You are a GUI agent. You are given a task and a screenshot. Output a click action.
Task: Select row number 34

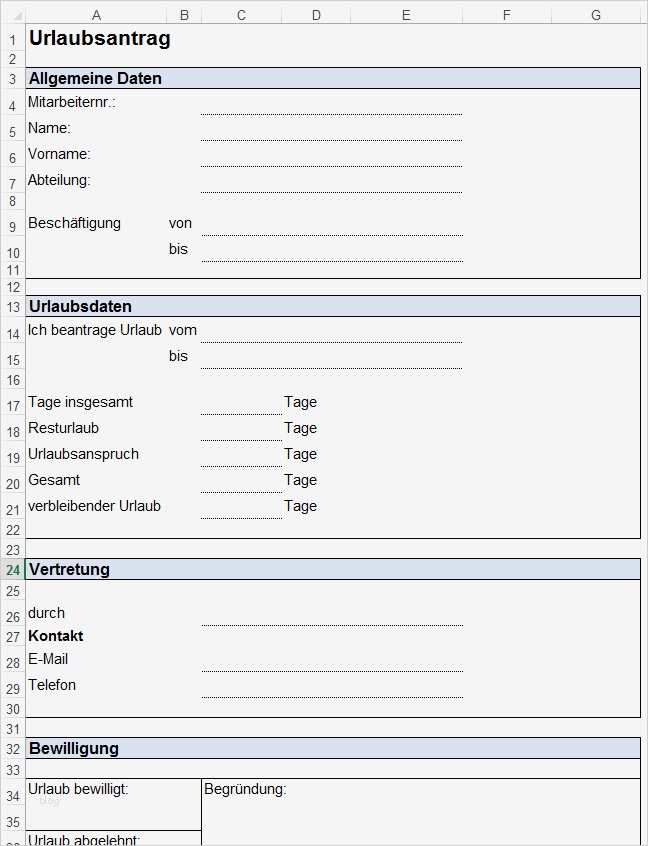pyautogui.click(x=12, y=794)
